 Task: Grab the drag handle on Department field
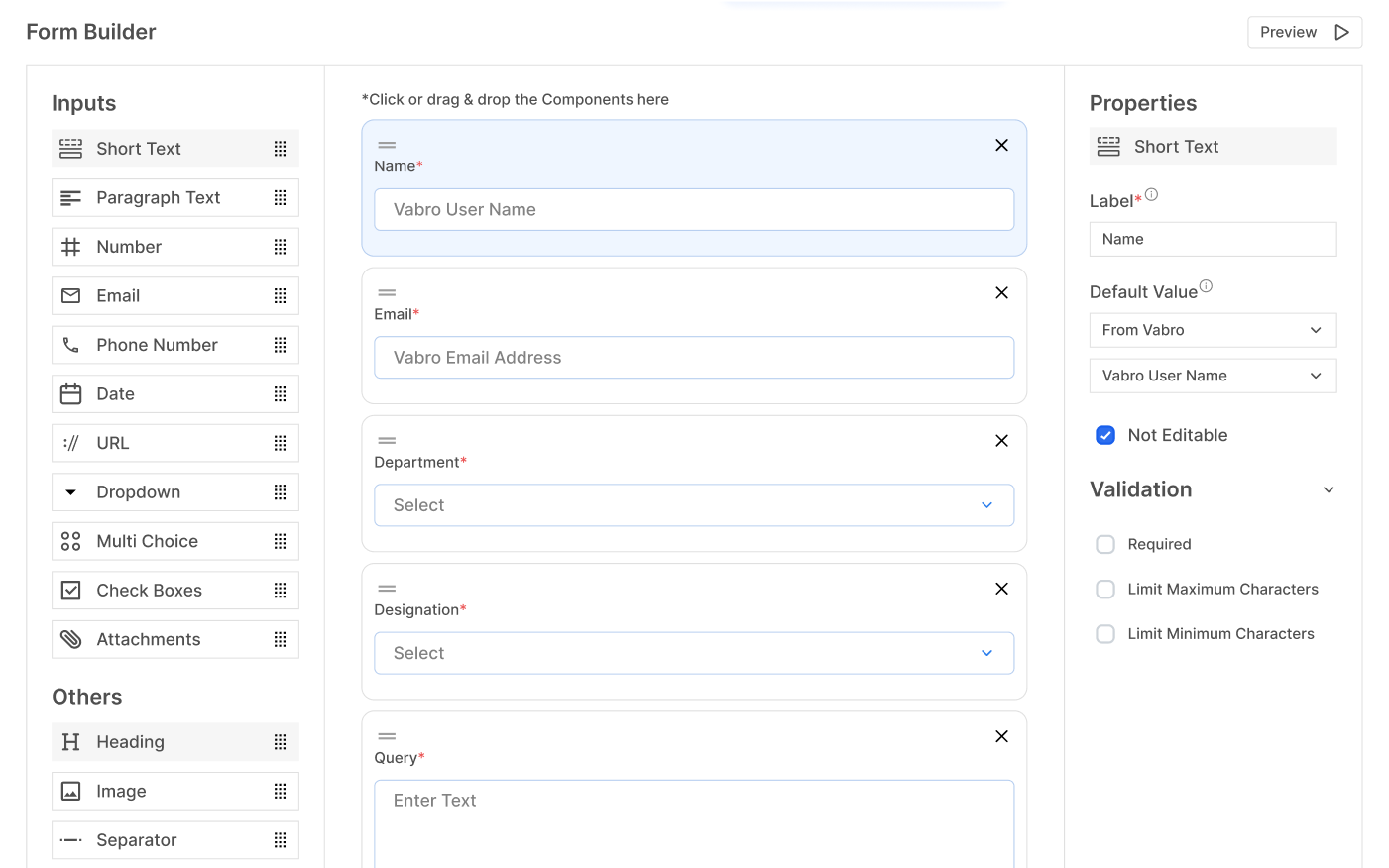click(x=387, y=441)
